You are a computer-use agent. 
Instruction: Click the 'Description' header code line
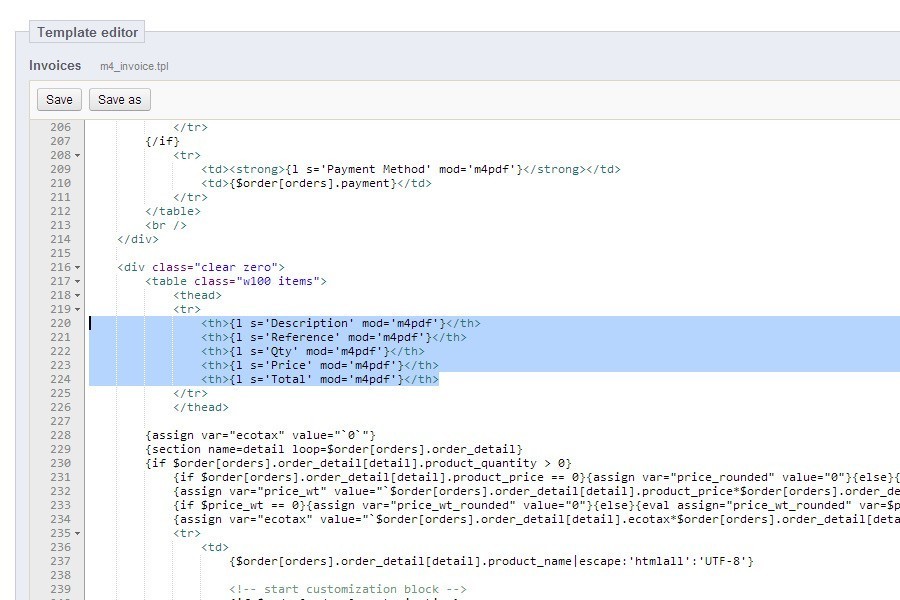341,323
